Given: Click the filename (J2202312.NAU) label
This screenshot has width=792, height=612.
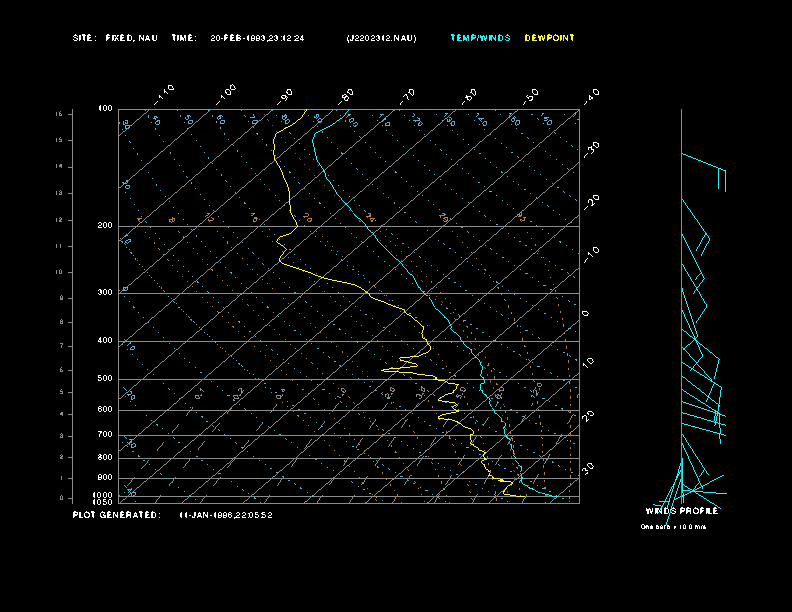Looking at the screenshot, I should point(381,38).
